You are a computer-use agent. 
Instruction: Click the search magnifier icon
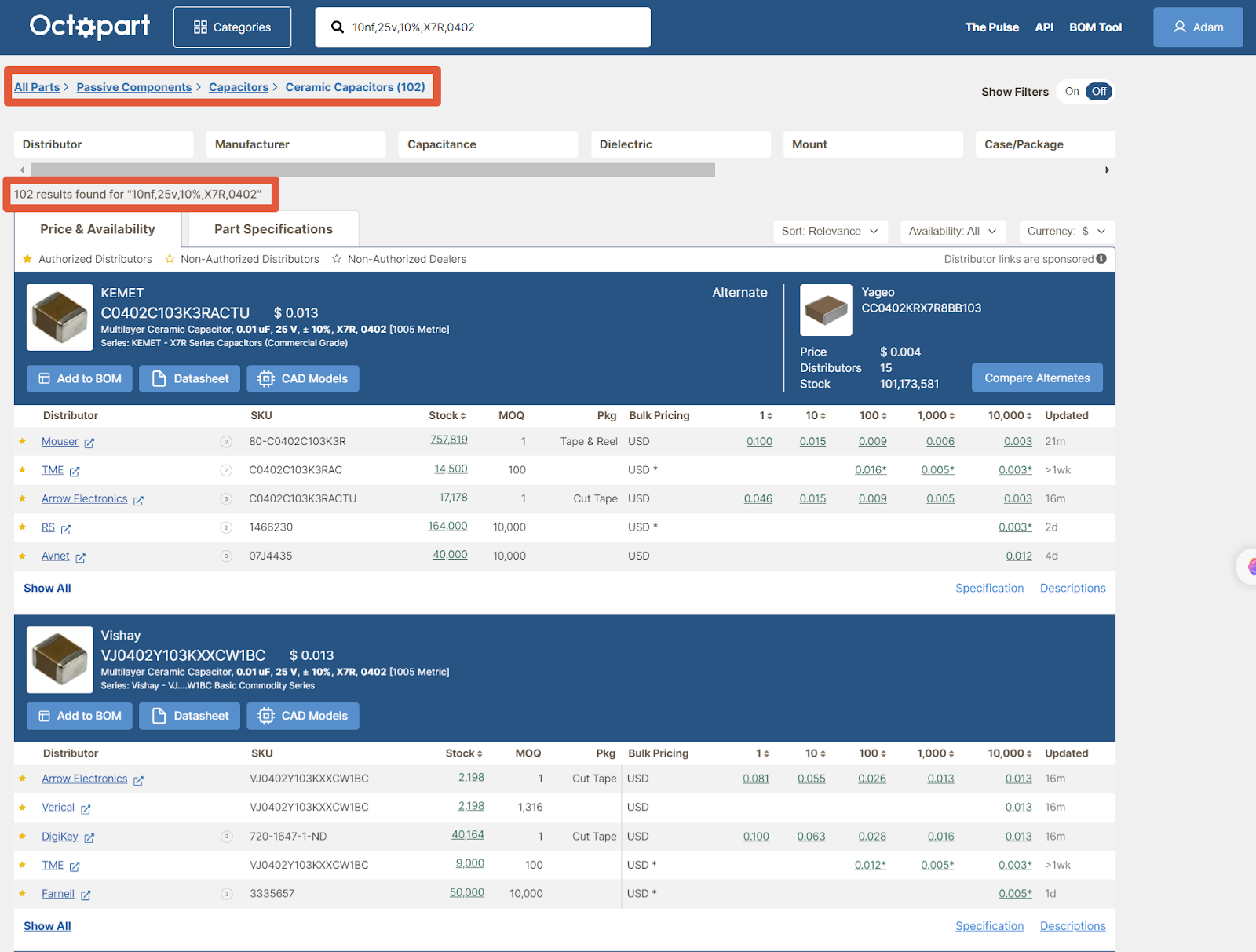338,27
